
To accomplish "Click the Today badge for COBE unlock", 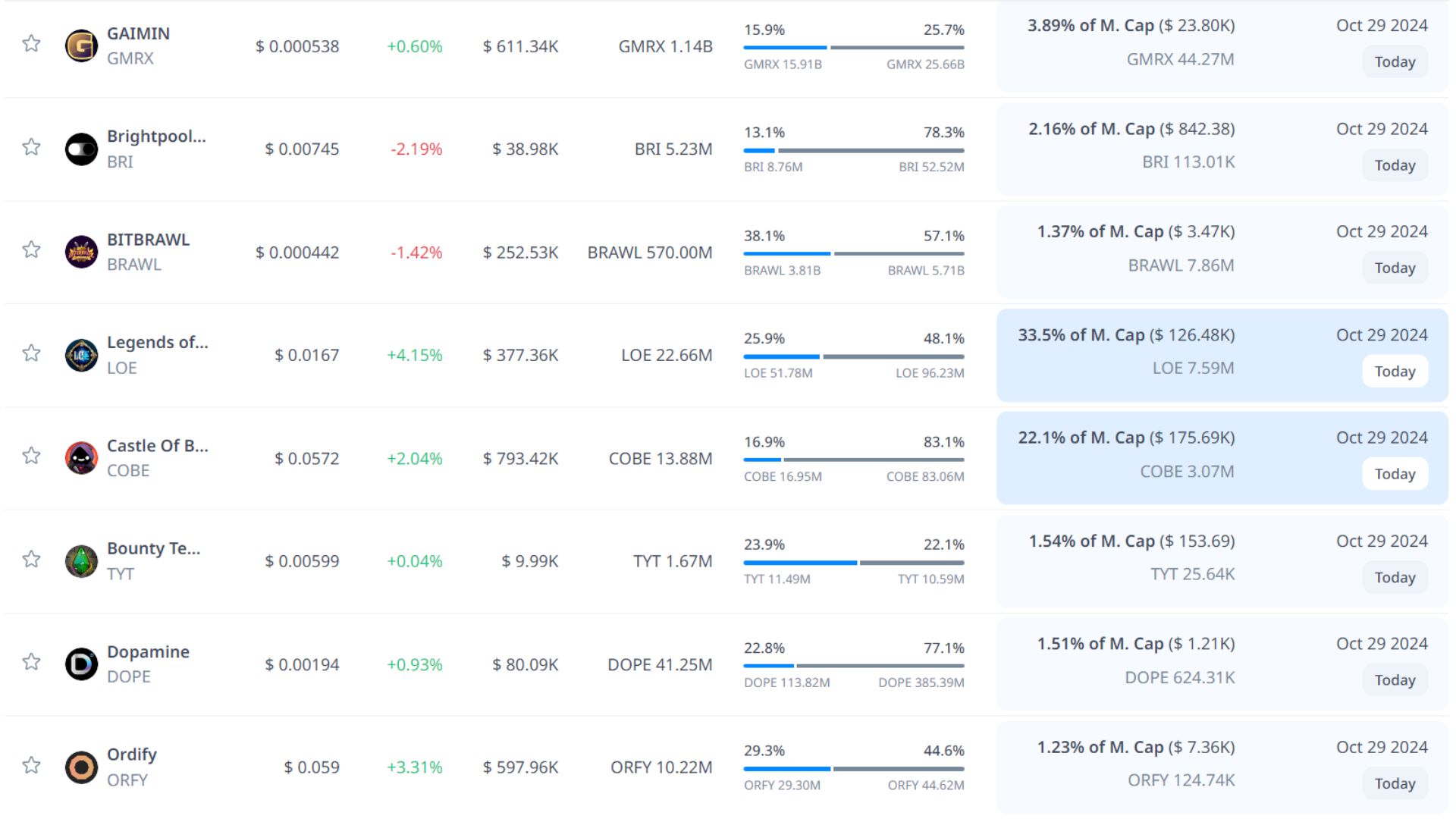I will [1395, 474].
